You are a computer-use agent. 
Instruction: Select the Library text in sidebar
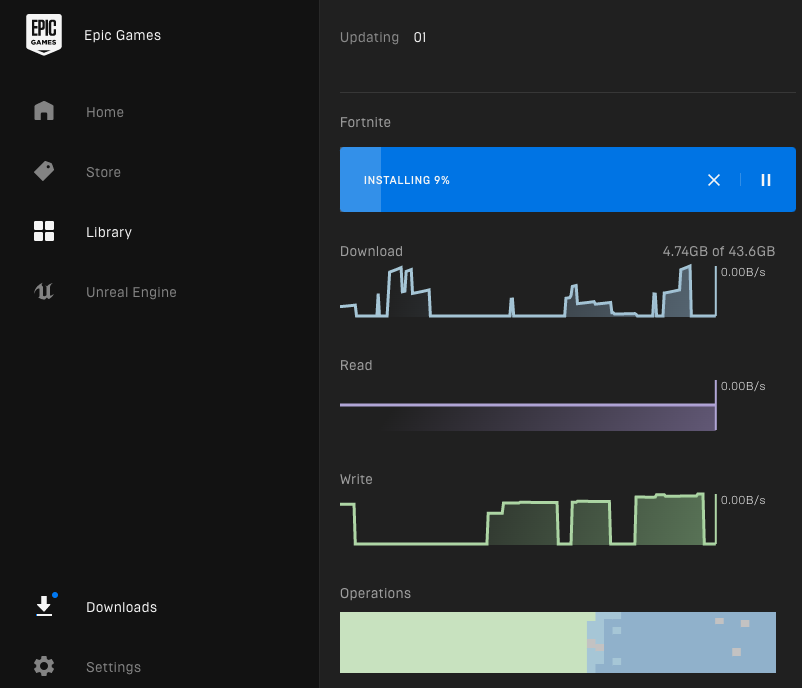click(x=109, y=232)
